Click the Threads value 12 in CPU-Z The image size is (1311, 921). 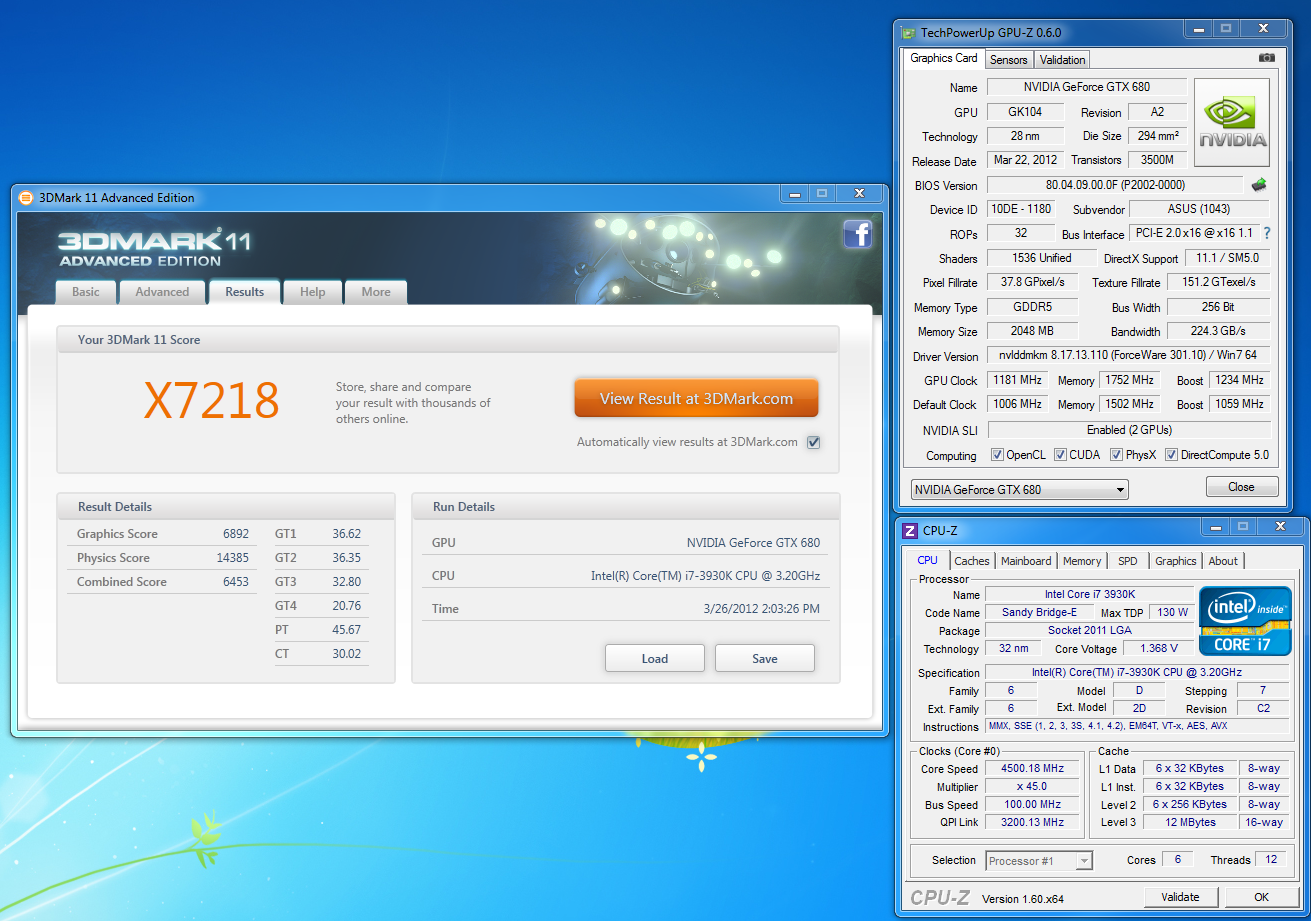click(x=1271, y=859)
